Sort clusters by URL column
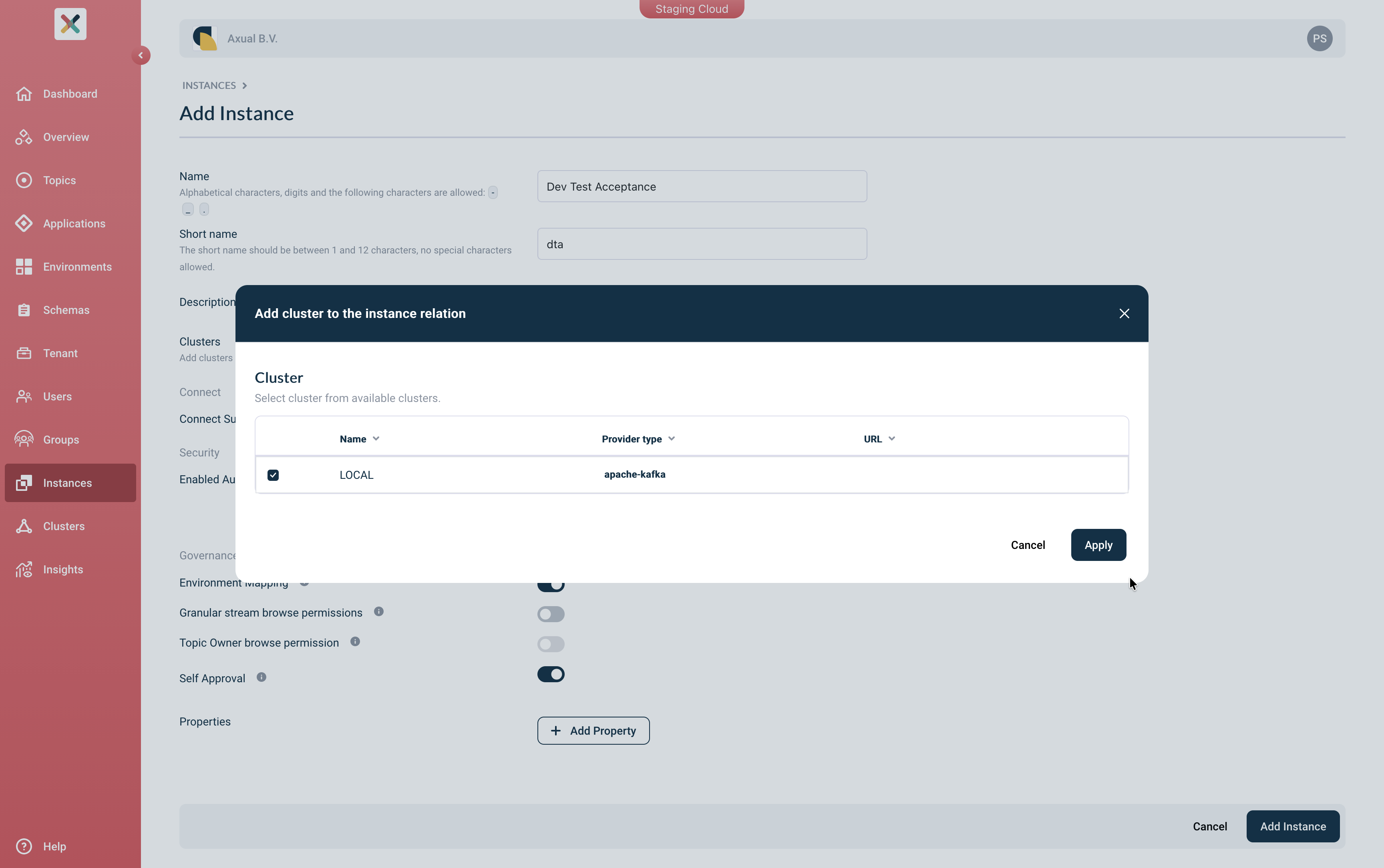 (879, 438)
